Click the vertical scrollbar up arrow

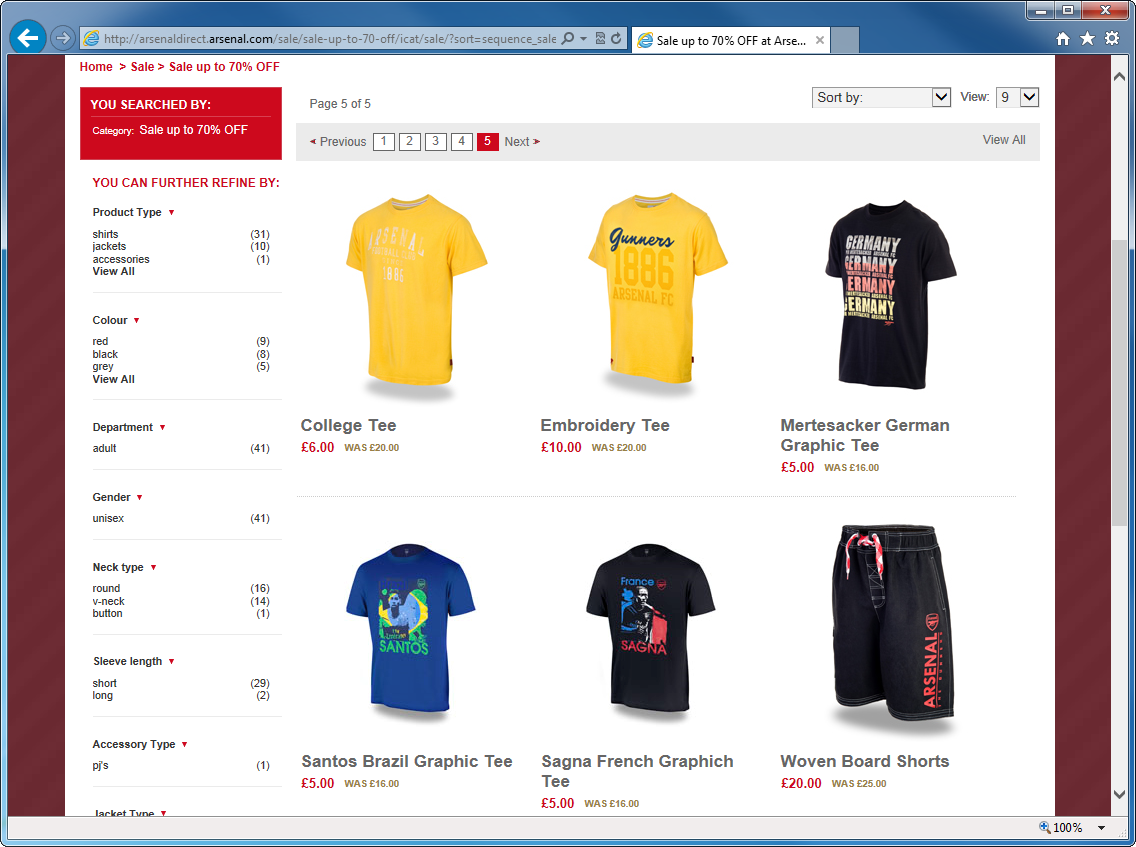point(1119,76)
